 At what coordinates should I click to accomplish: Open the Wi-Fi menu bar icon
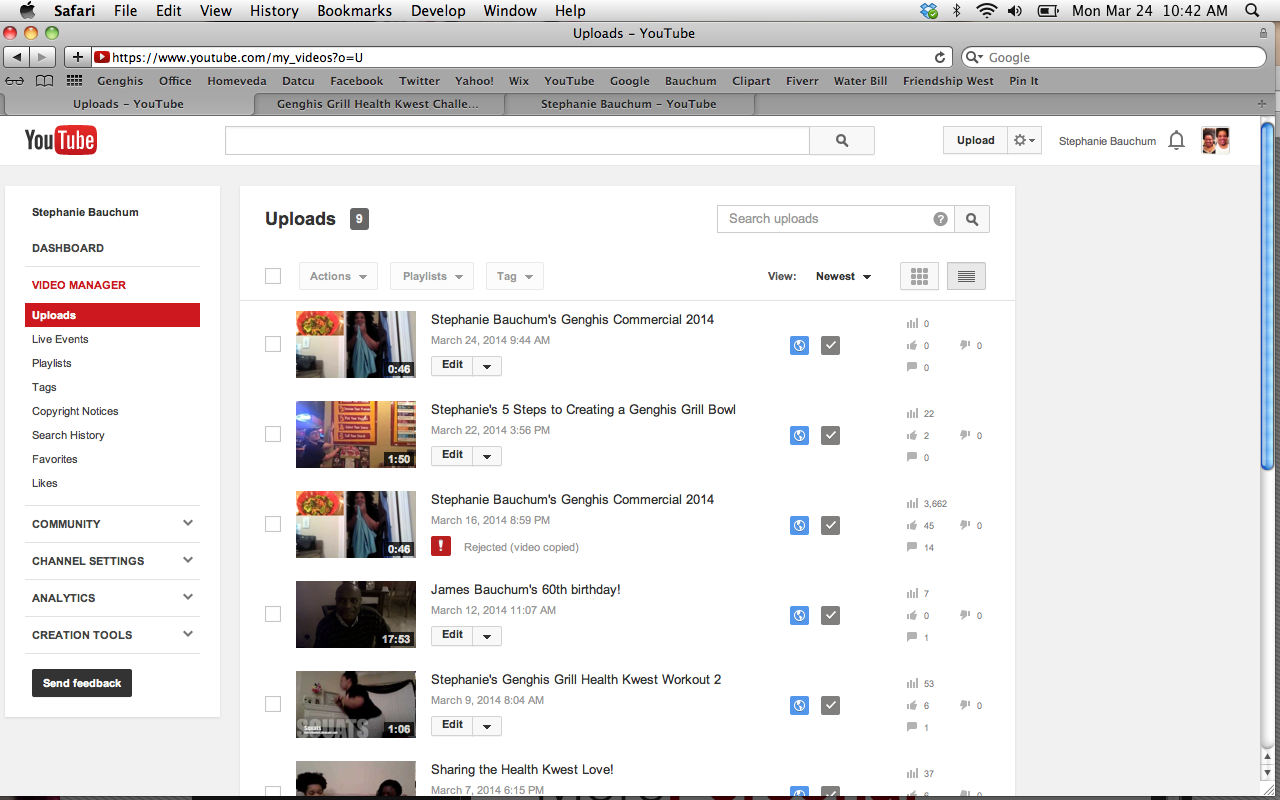[x=987, y=11]
